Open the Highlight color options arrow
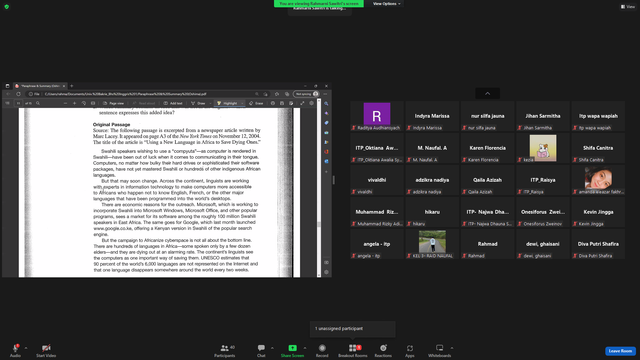The image size is (640, 360). (242, 103)
